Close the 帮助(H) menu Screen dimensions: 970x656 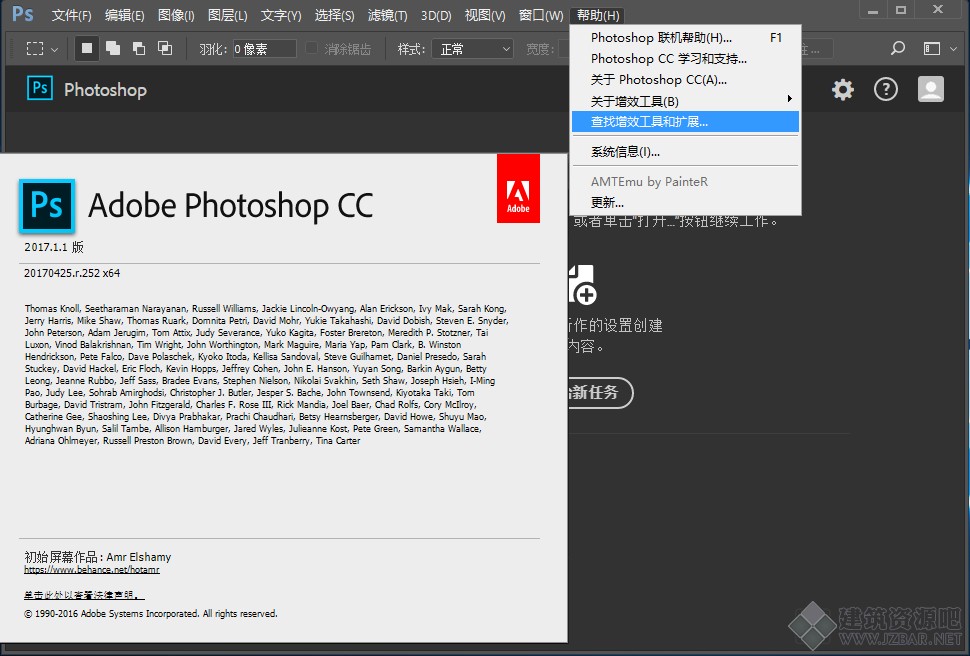click(x=598, y=15)
